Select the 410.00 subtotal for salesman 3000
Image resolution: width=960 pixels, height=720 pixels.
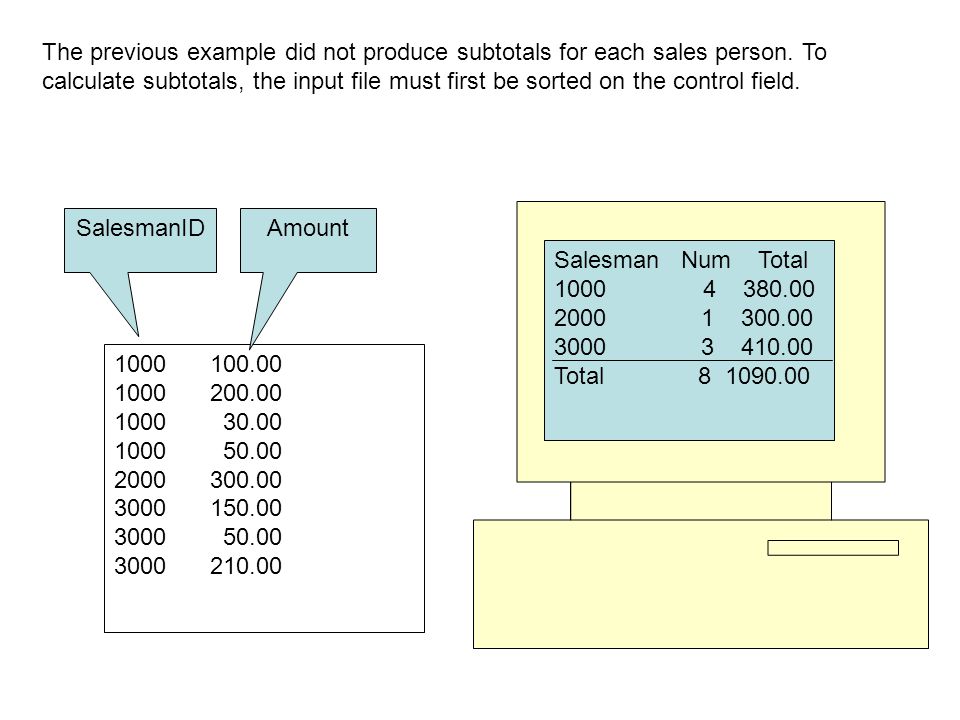(777, 347)
